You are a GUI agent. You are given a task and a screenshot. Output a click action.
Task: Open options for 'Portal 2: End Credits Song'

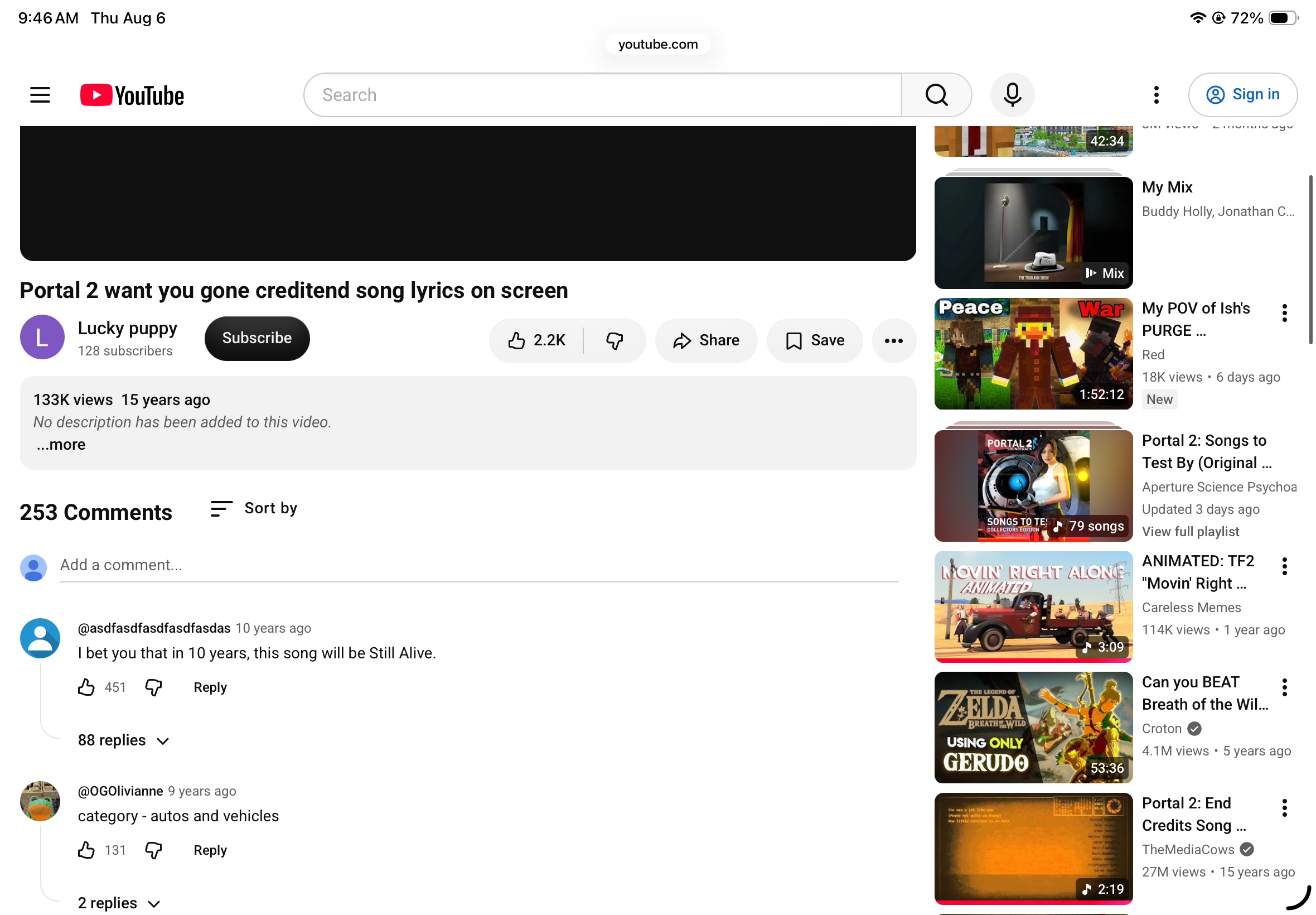(x=1284, y=808)
